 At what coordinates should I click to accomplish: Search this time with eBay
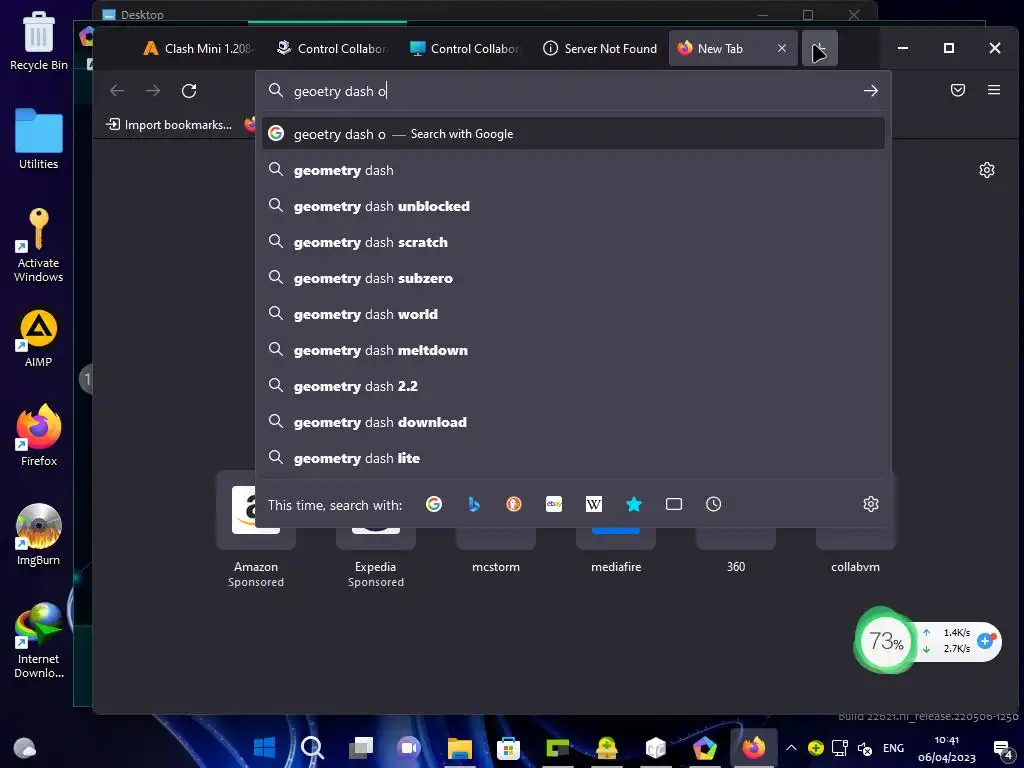click(x=554, y=504)
